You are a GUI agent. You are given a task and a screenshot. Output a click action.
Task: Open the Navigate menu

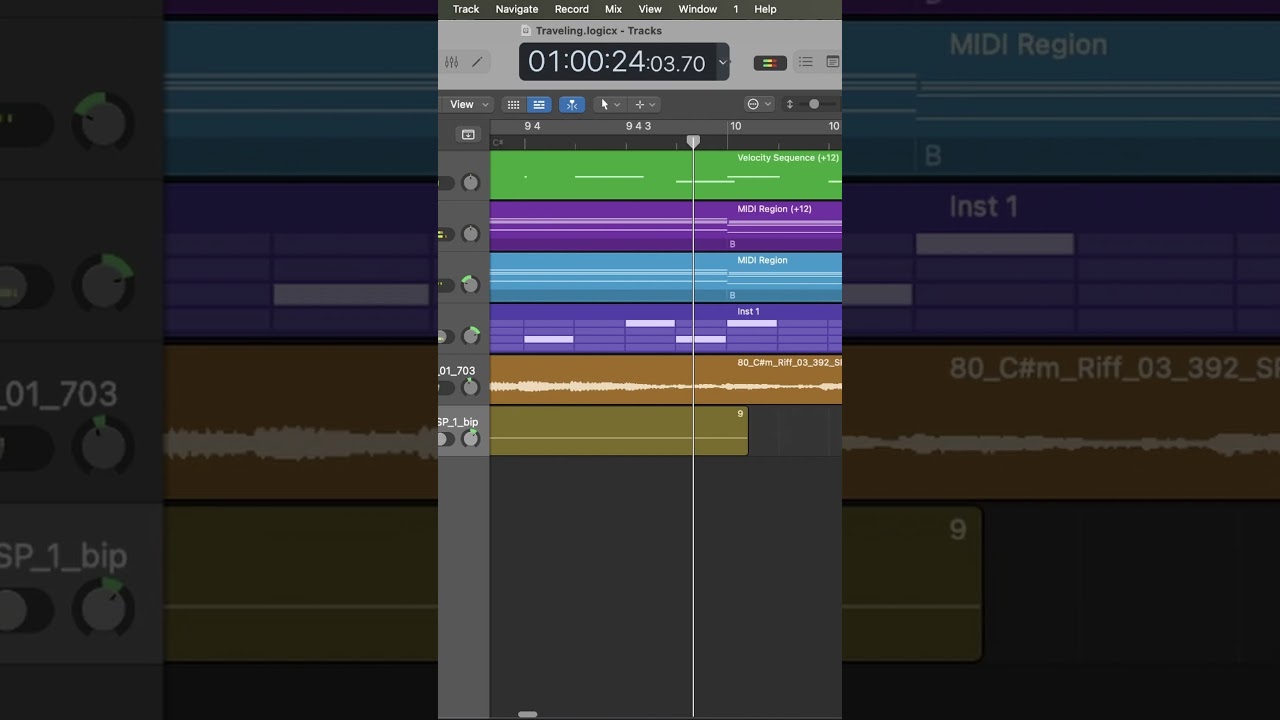click(517, 9)
